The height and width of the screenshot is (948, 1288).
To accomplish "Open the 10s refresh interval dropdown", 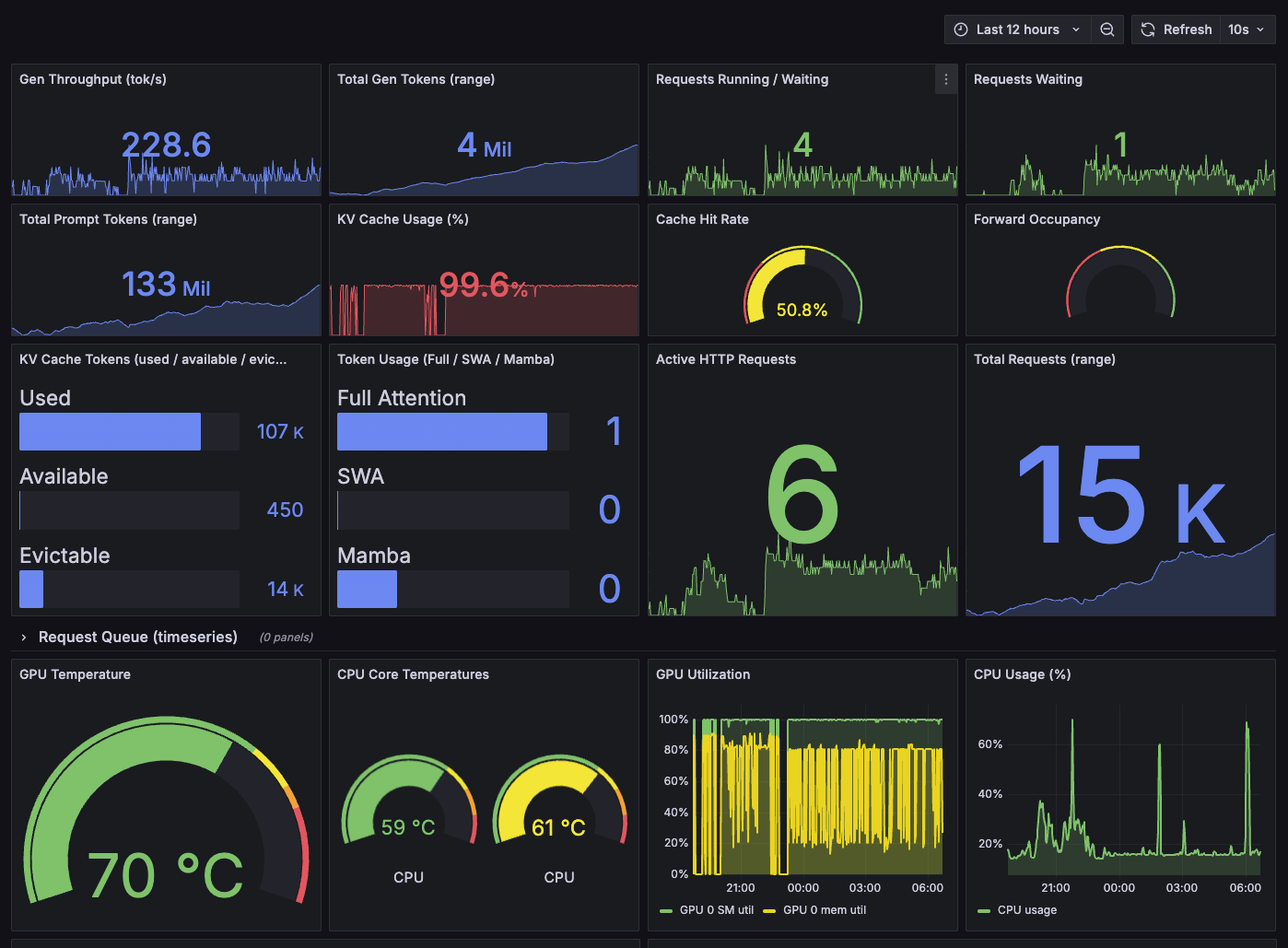I will [x=1247, y=29].
